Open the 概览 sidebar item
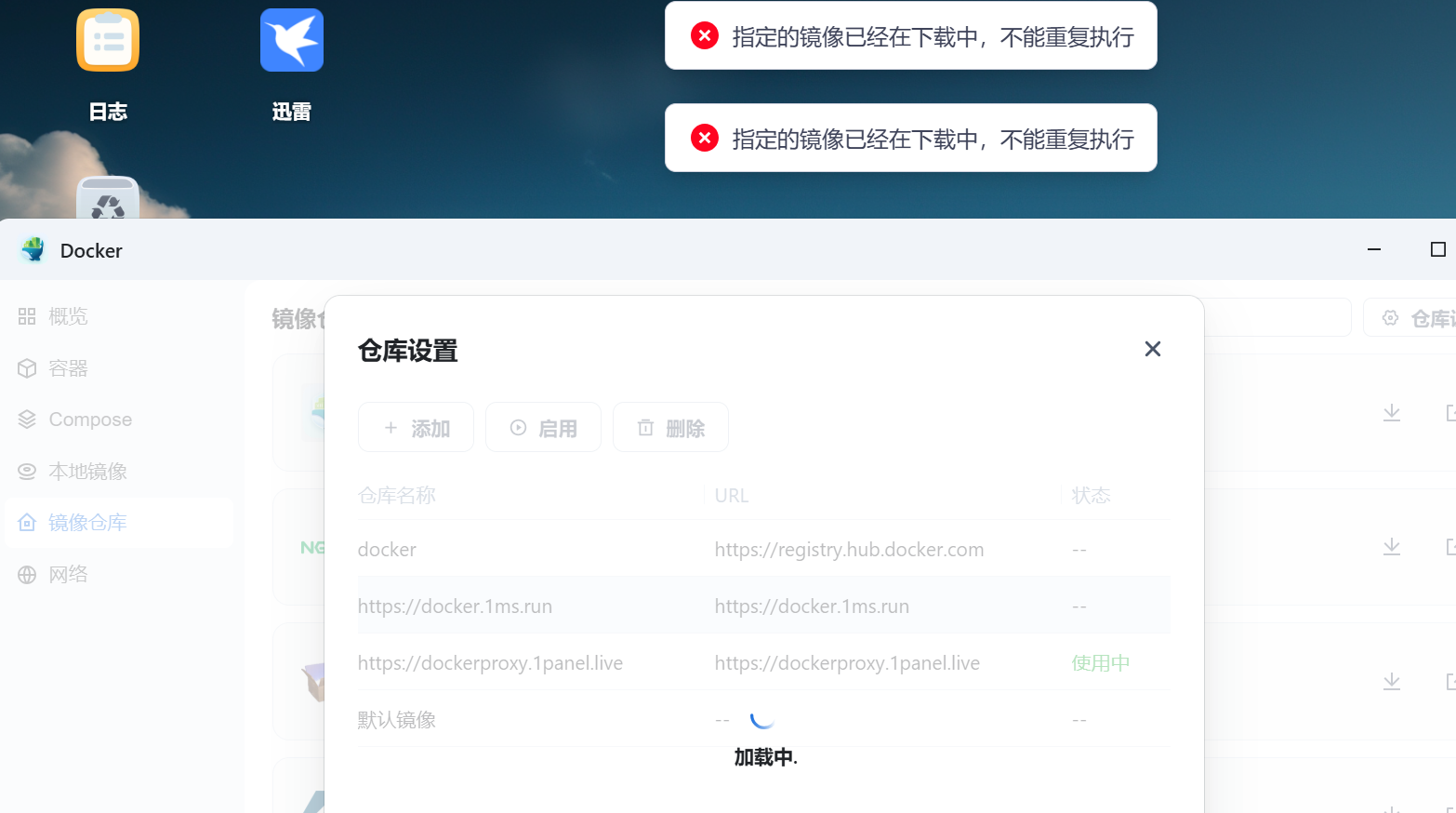This screenshot has width=1456, height=813. click(118, 316)
